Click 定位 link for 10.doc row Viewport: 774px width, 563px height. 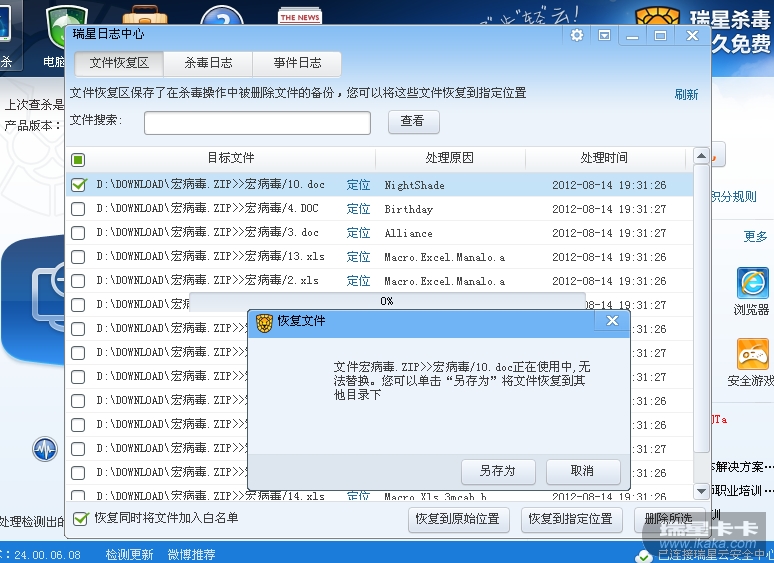pyautogui.click(x=358, y=185)
